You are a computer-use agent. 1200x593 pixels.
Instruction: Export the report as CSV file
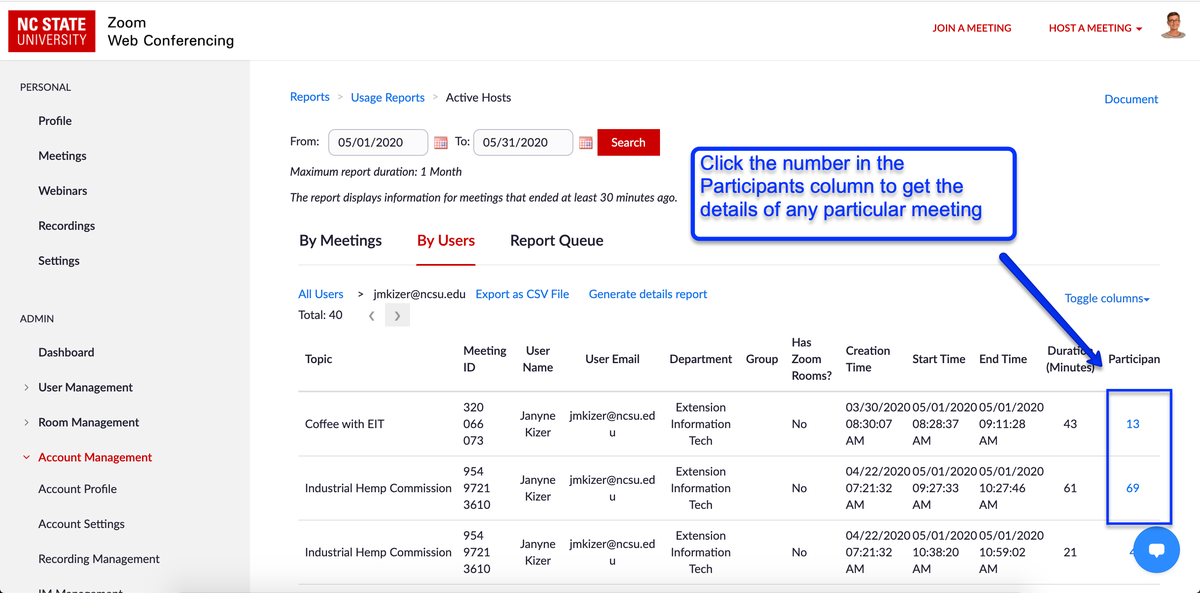pyautogui.click(x=522, y=294)
